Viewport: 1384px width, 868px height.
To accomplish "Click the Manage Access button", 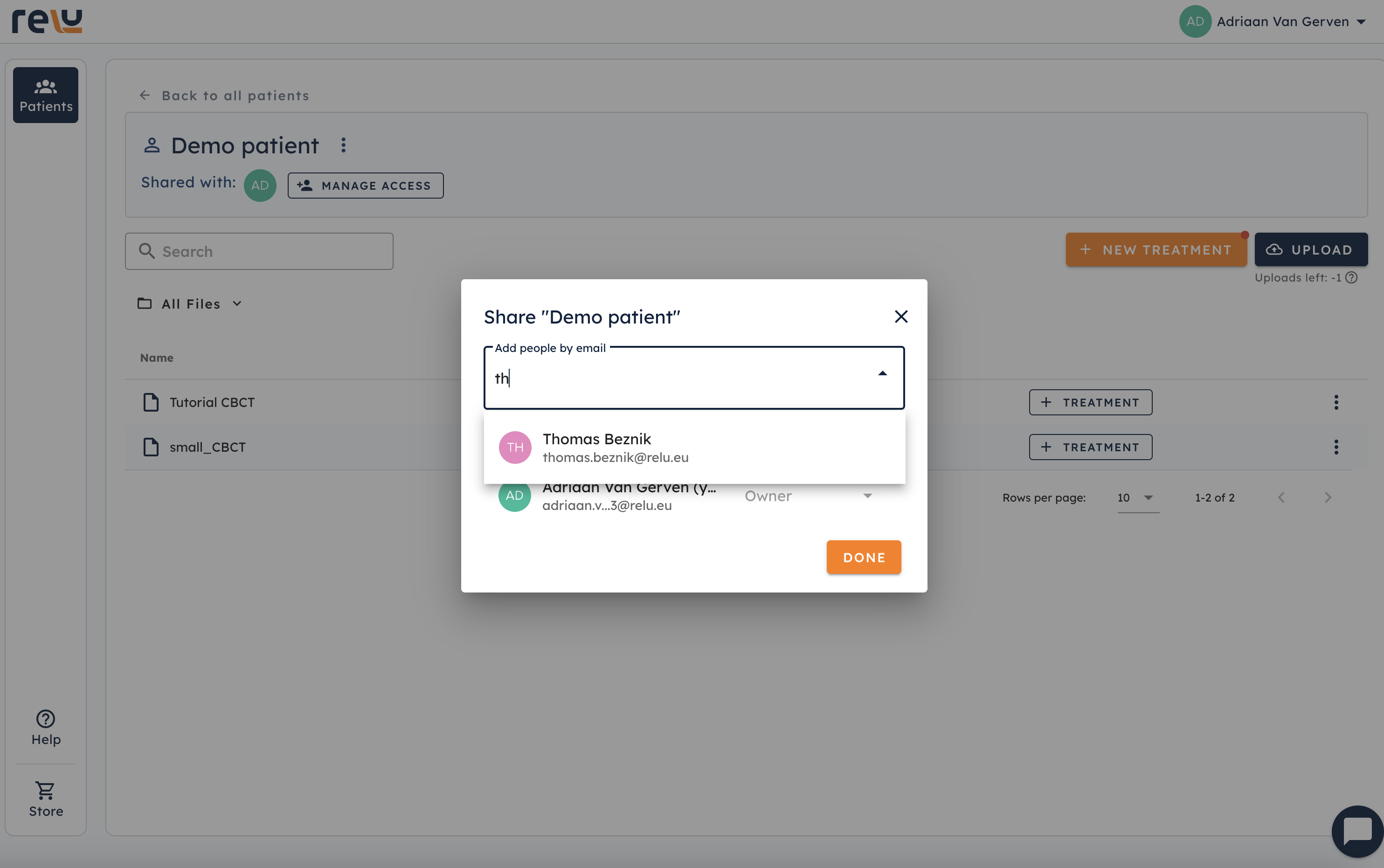I will coord(365,186).
